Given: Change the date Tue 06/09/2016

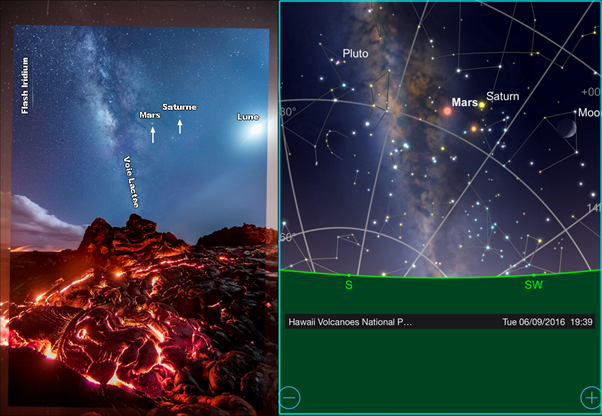Looking at the screenshot, I should click(x=534, y=322).
